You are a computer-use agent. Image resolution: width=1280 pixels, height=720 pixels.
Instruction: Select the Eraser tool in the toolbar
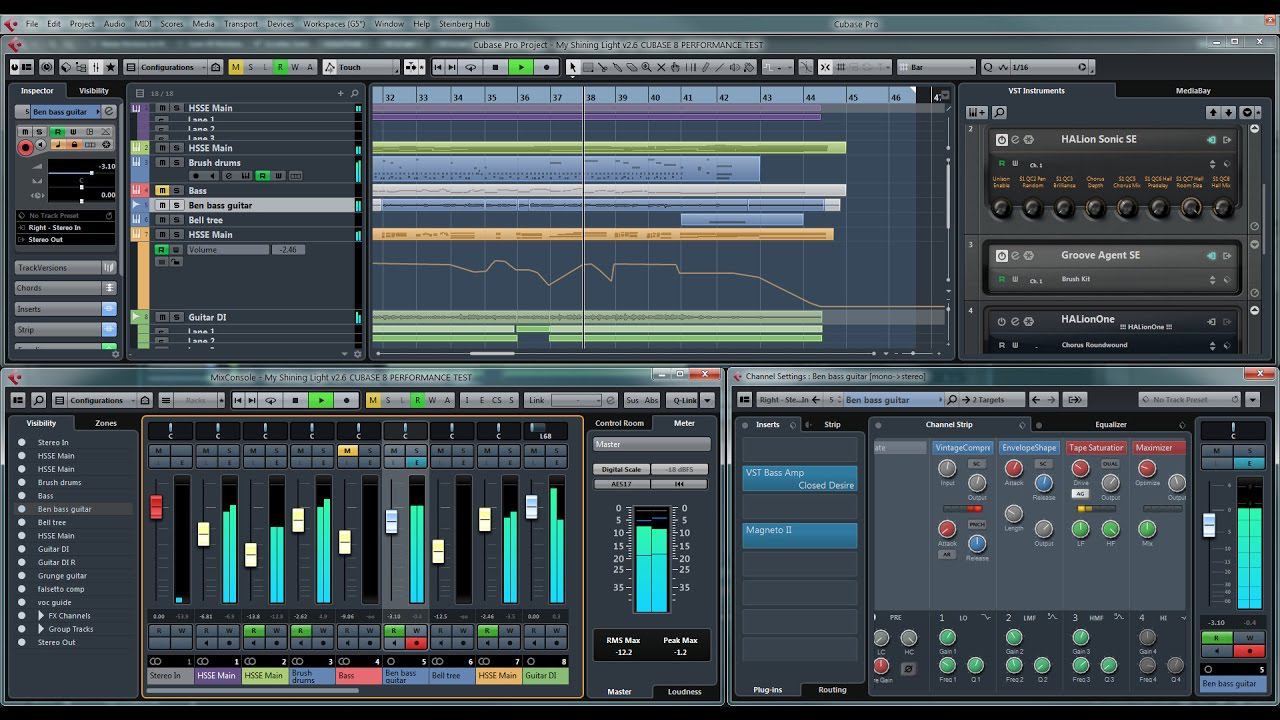(x=631, y=67)
